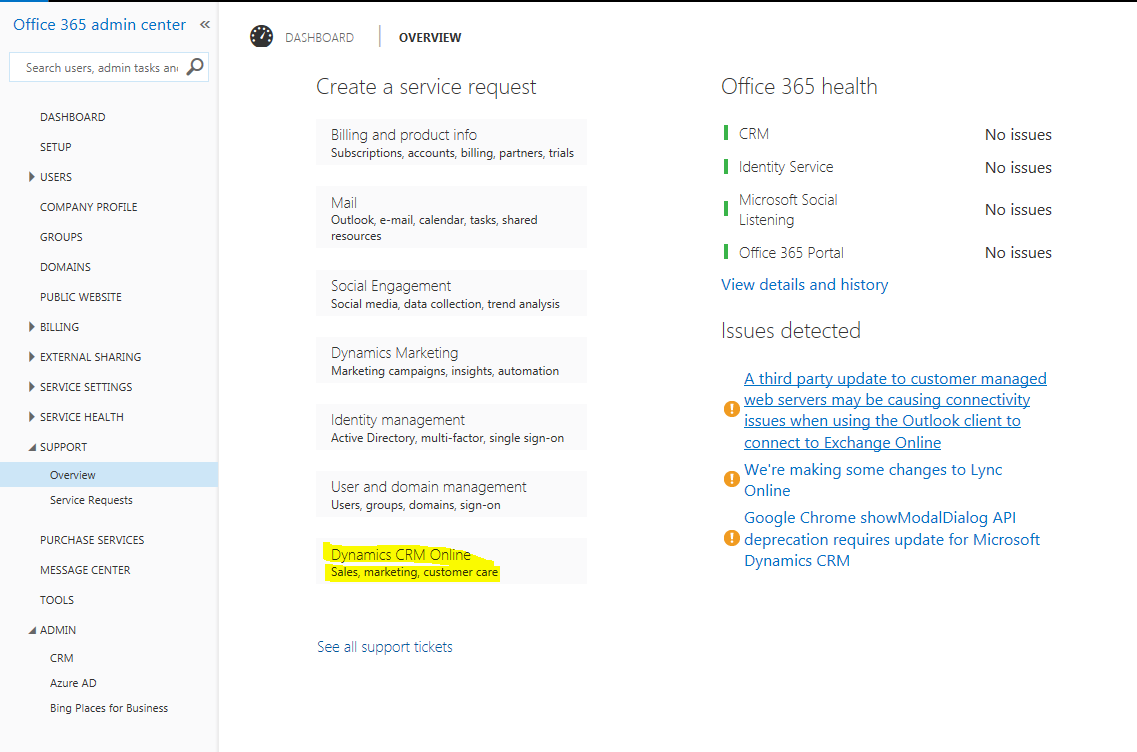The width and height of the screenshot is (1137, 752).
Task: Click the dashboard gauge icon
Action: 261,36
